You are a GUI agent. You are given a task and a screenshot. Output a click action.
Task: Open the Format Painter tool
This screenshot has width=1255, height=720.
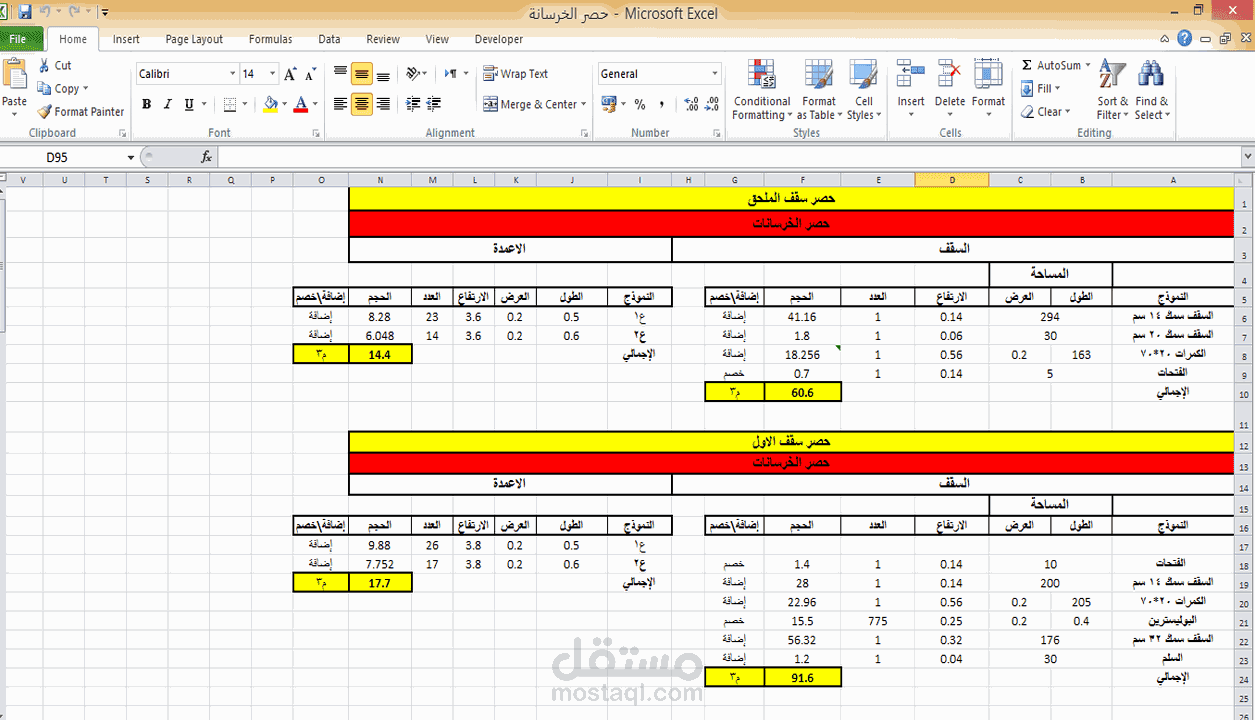coord(80,111)
